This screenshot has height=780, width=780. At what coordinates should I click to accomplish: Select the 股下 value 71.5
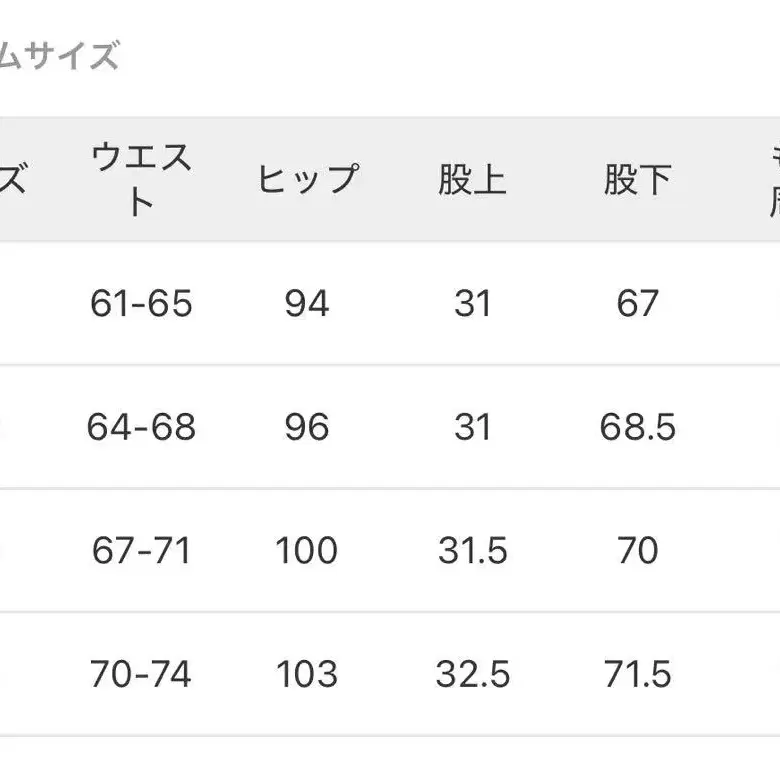pyautogui.click(x=638, y=675)
